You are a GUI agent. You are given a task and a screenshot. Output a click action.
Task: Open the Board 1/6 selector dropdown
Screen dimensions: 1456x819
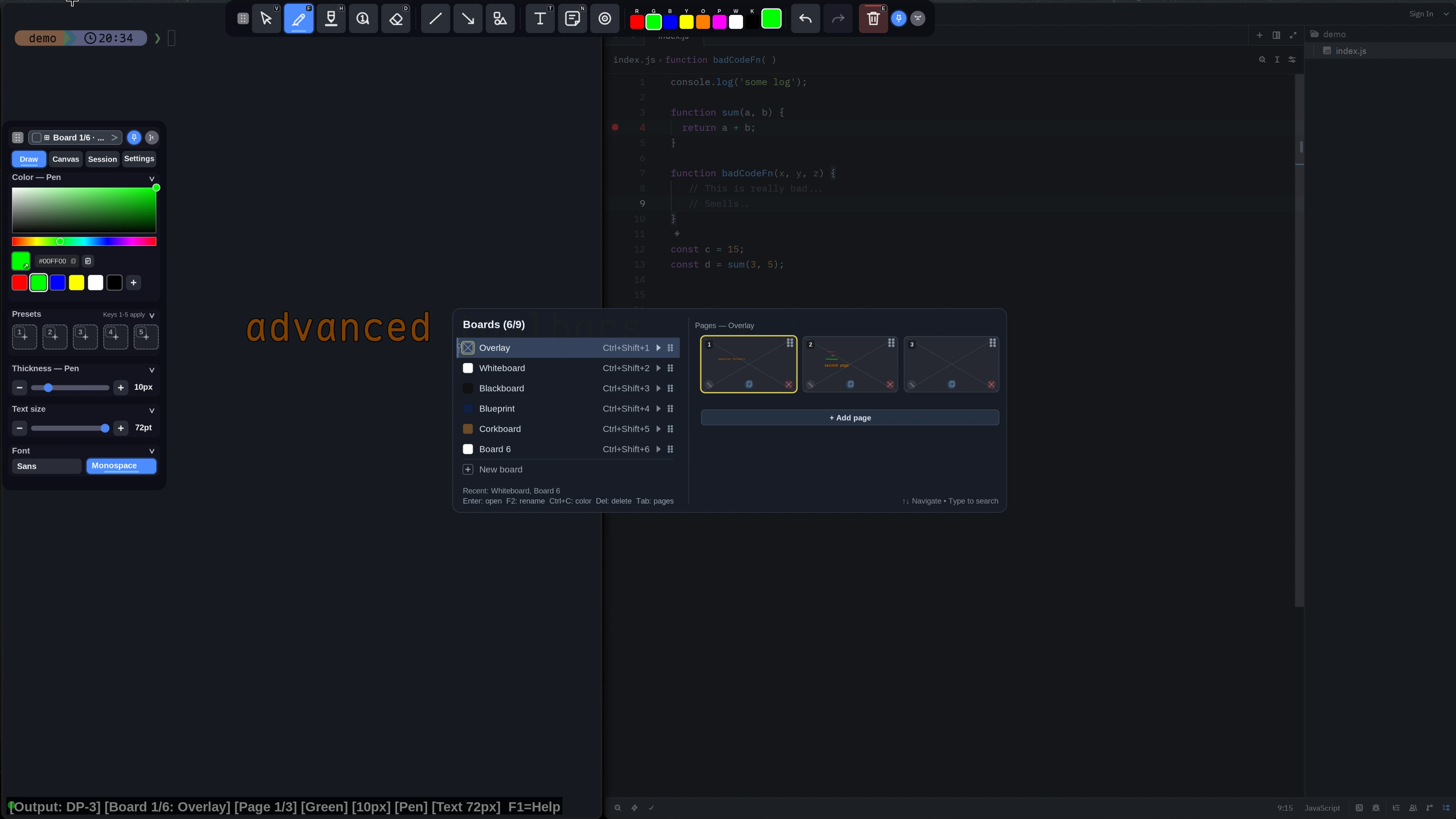tap(75, 137)
